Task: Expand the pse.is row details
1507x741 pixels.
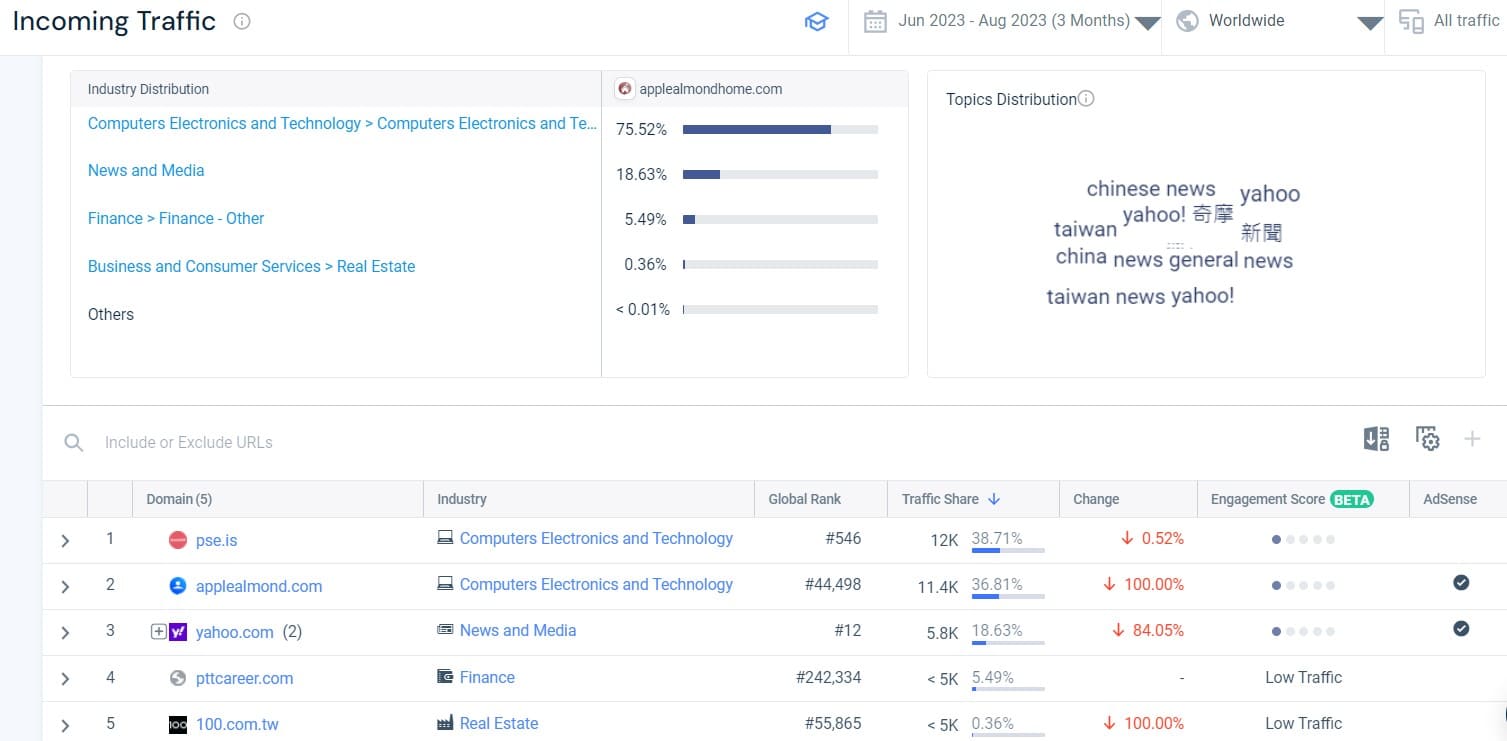Action: [x=65, y=541]
